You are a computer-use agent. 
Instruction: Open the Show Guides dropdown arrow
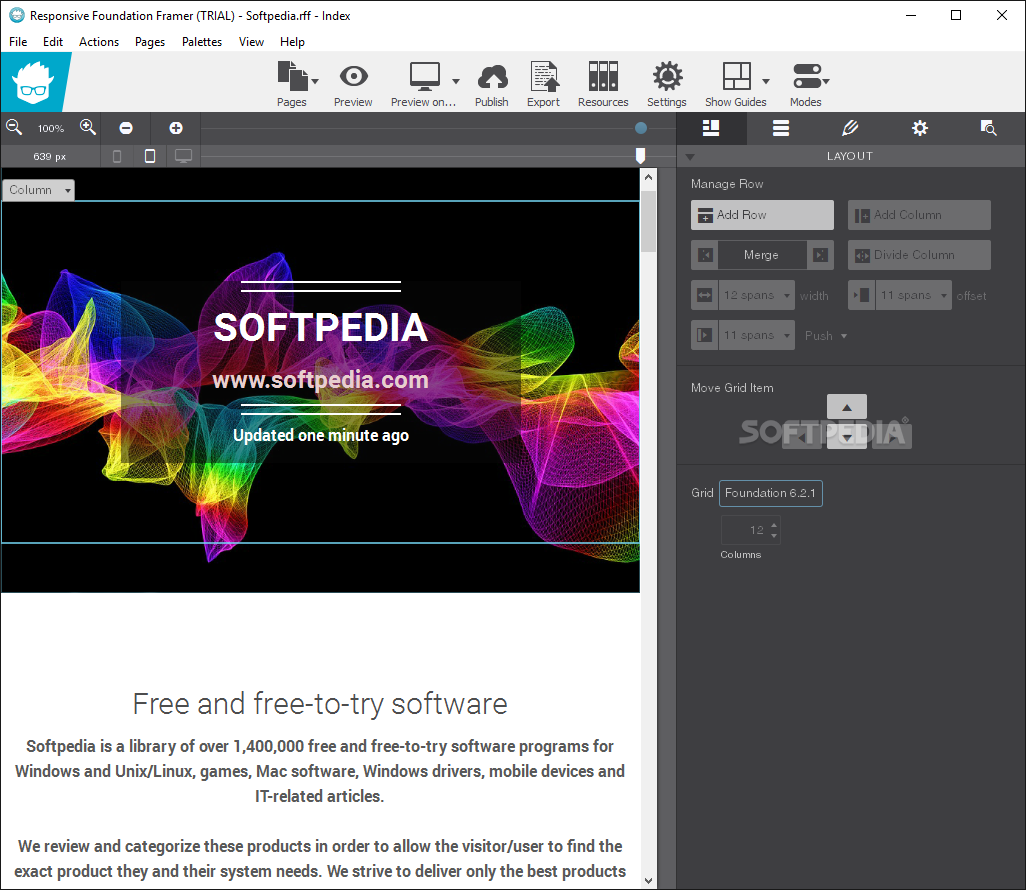pyautogui.click(x=766, y=82)
